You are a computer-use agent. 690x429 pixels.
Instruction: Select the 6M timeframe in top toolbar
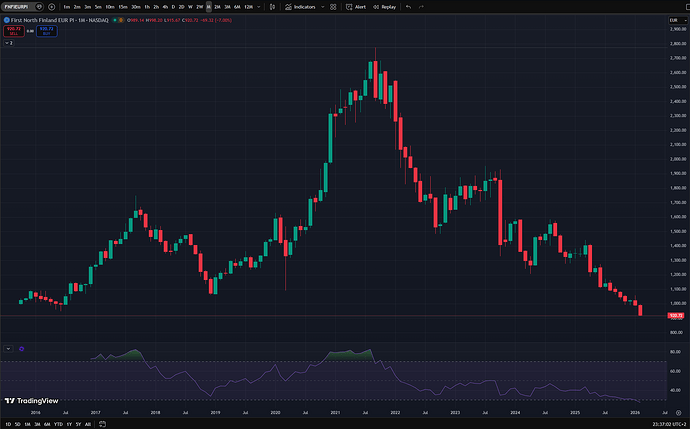(x=237, y=7)
